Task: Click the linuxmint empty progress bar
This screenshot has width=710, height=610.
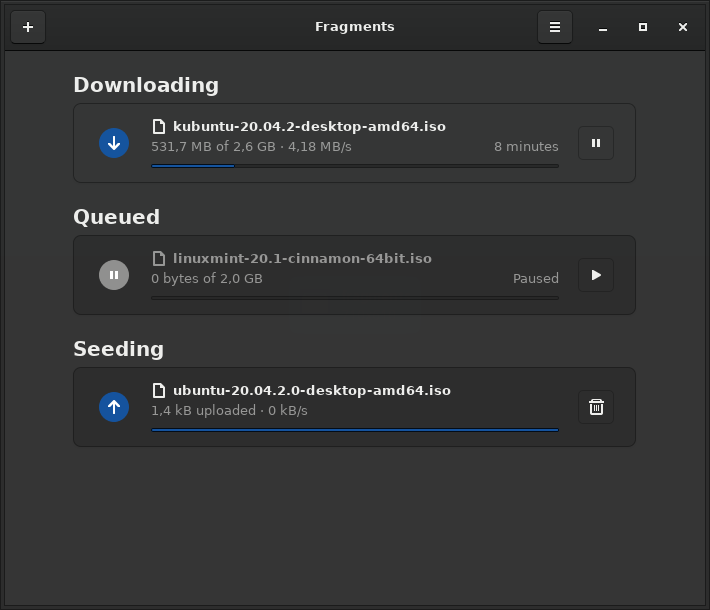Action: [355, 298]
